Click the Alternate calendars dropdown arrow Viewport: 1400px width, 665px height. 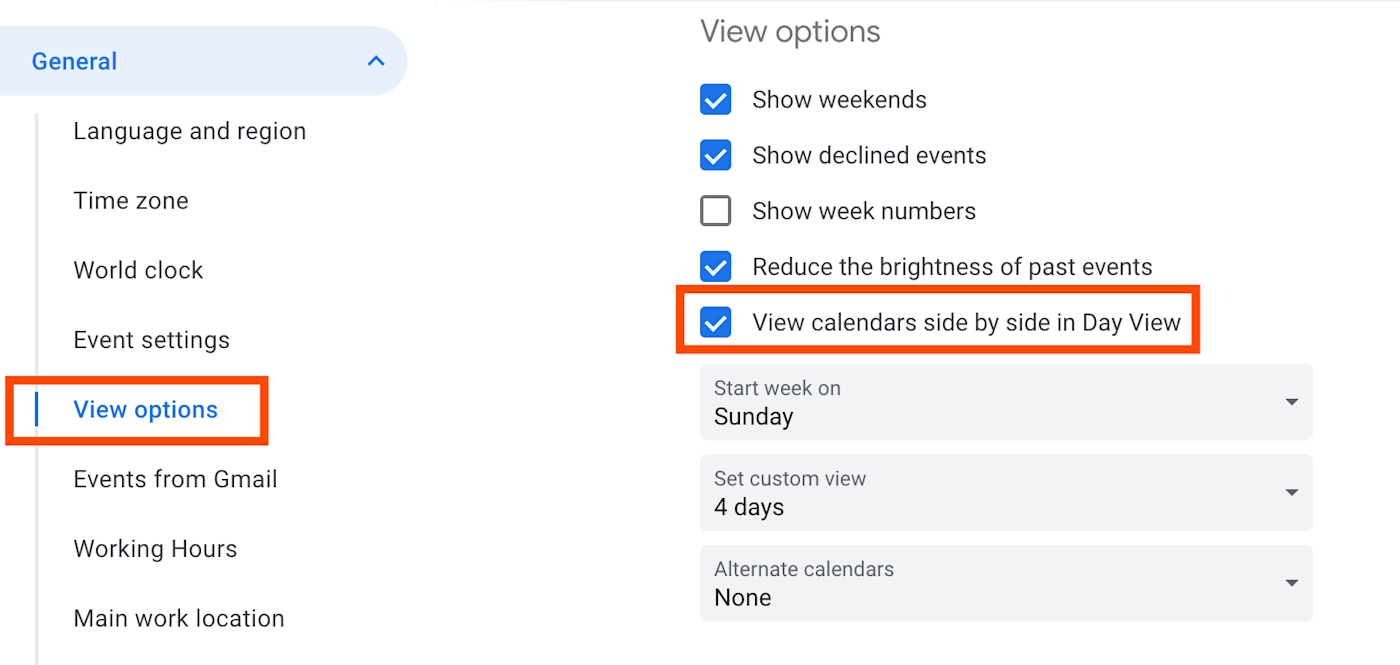[x=1292, y=584]
